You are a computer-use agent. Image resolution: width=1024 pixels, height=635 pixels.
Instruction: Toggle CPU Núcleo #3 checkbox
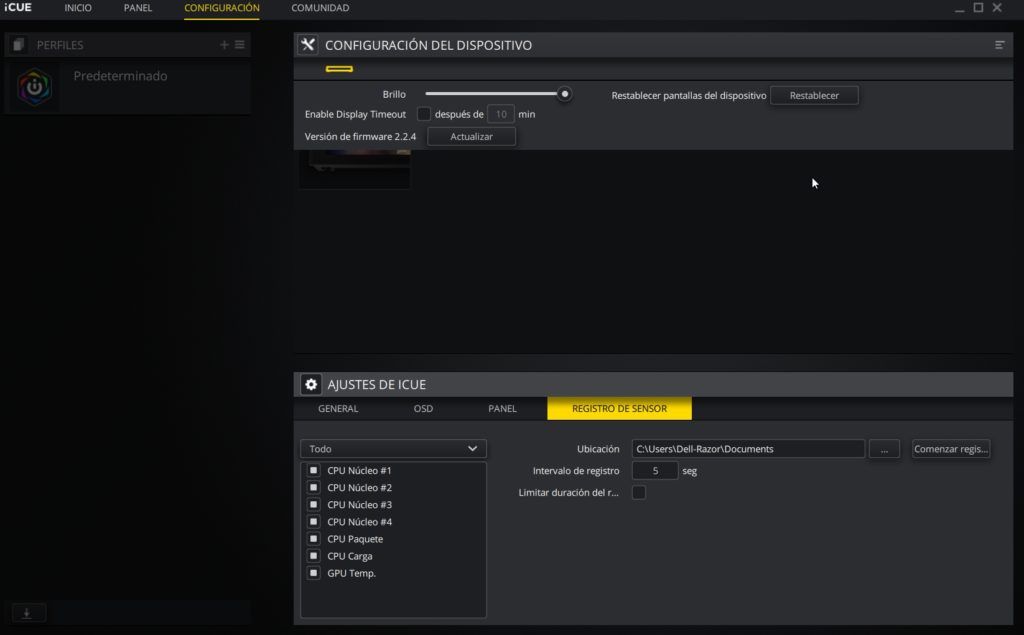pyautogui.click(x=313, y=504)
